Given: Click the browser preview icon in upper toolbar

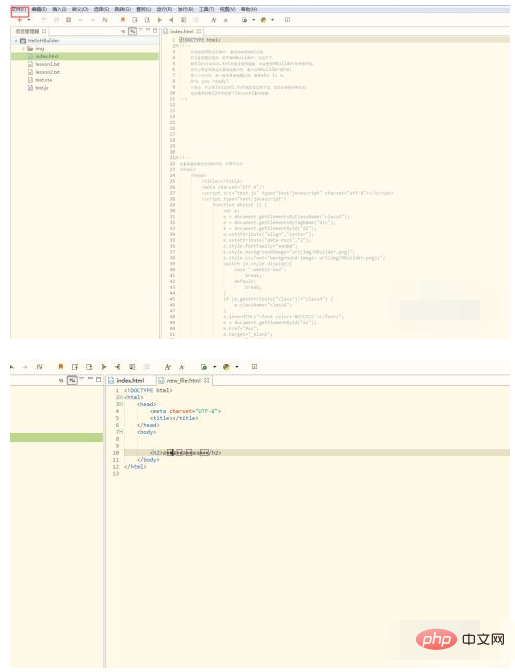Looking at the screenshot, I should [245, 20].
